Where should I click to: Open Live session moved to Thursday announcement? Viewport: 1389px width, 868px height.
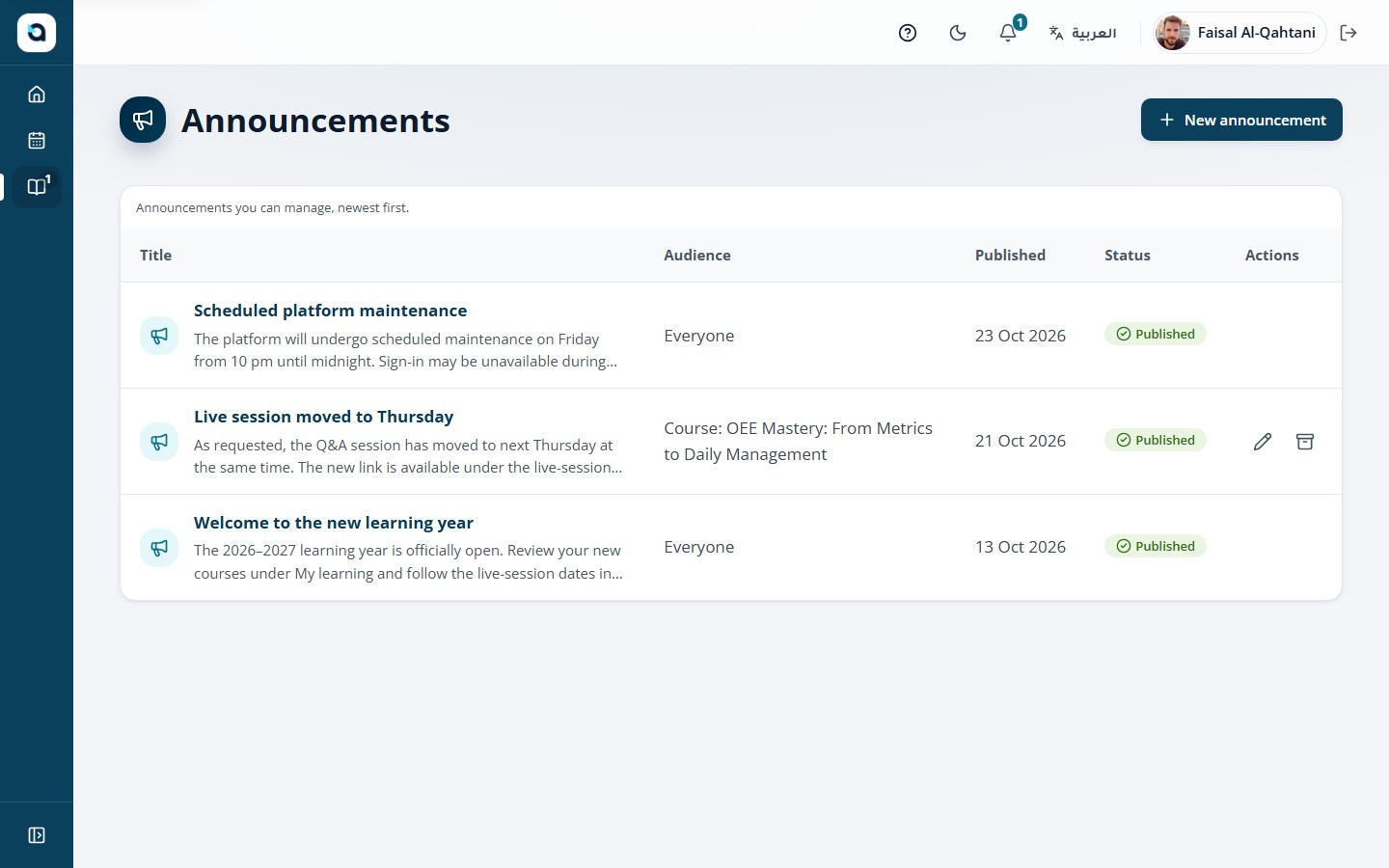pyautogui.click(x=323, y=417)
